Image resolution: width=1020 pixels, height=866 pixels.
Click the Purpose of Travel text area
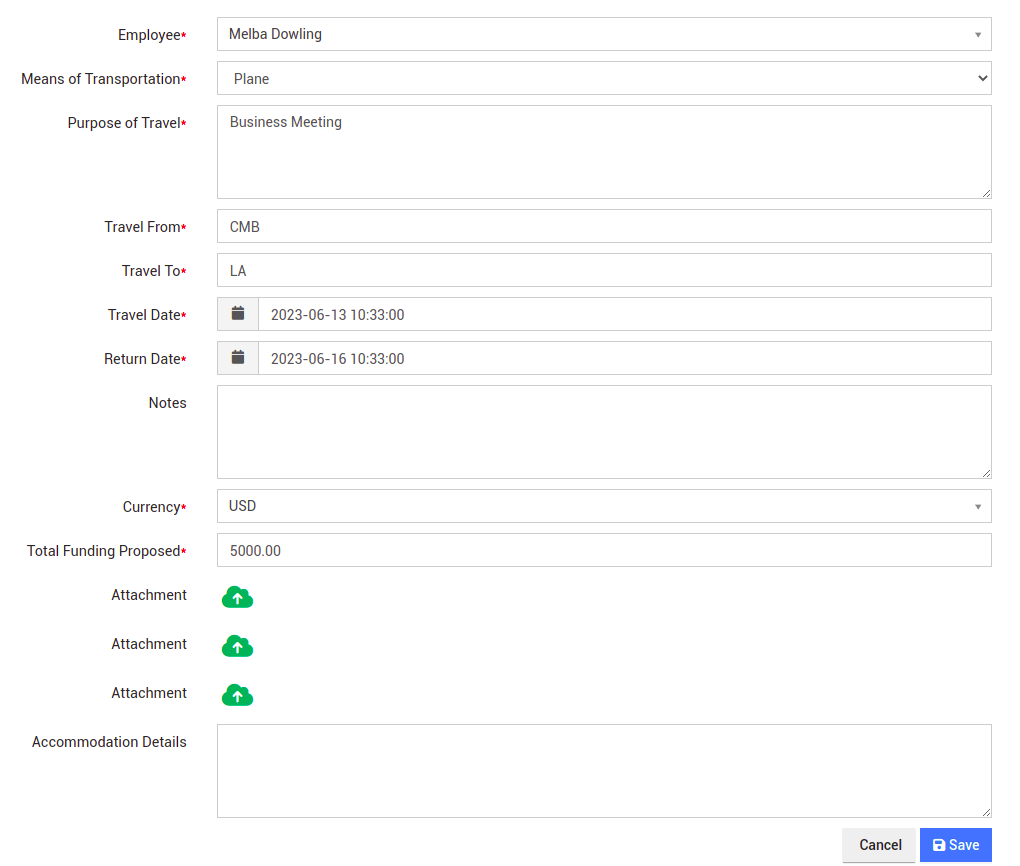(x=604, y=152)
